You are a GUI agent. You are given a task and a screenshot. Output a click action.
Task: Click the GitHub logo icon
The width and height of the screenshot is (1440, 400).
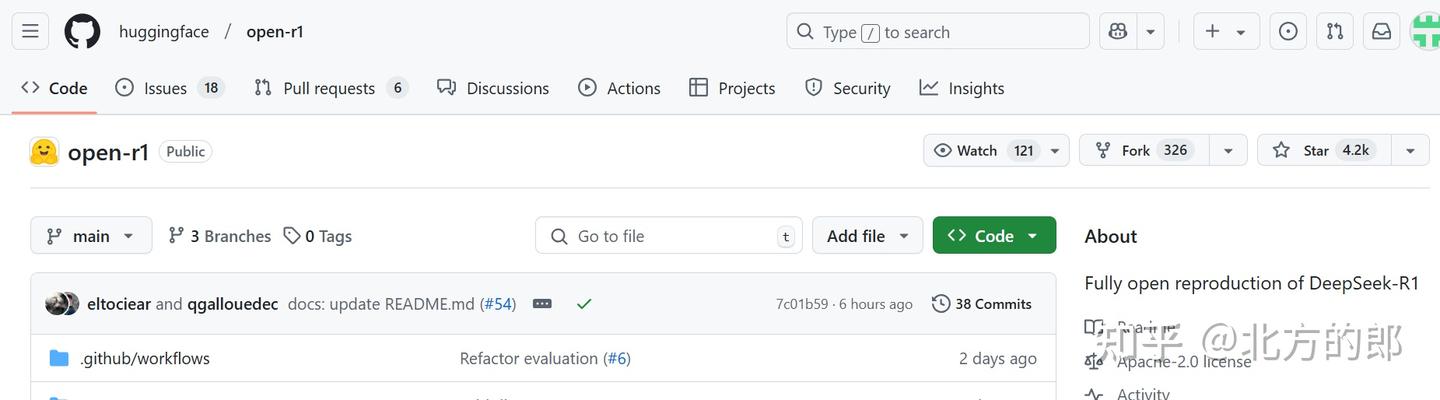[82, 32]
